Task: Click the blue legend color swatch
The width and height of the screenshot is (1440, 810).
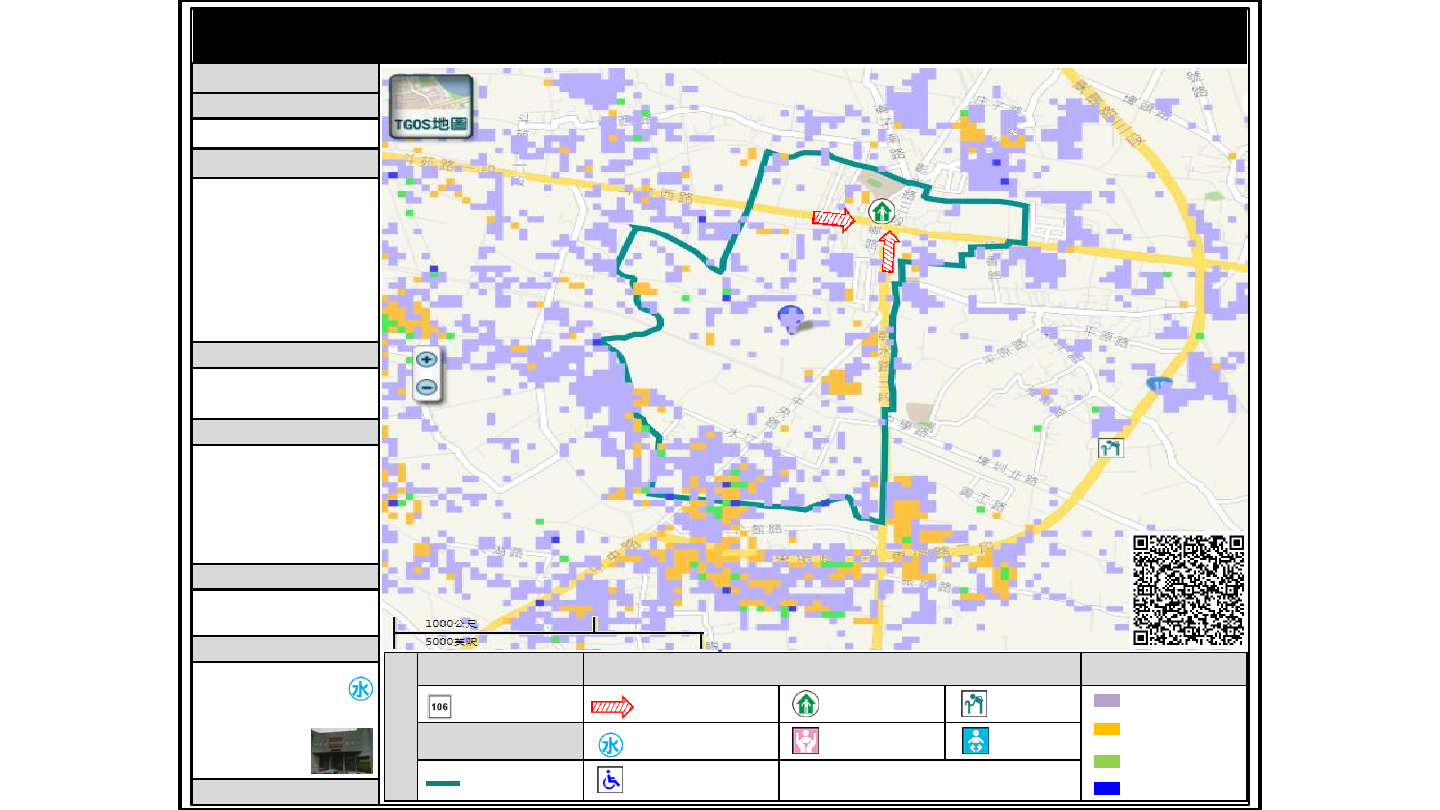Action: (x=1106, y=788)
